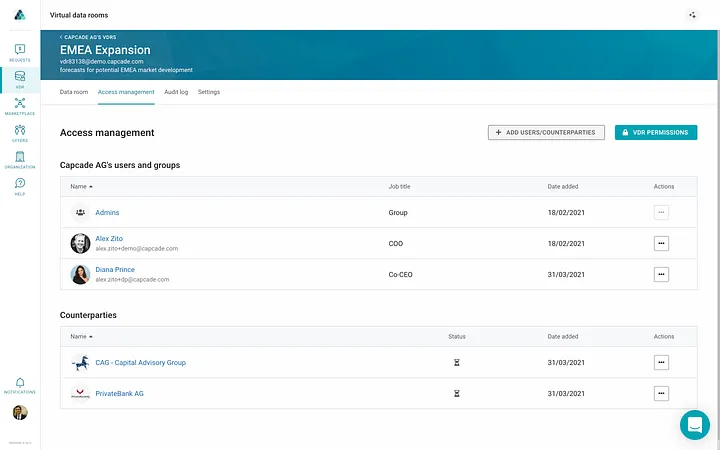Open the Alex Zito user link
The width and height of the screenshot is (720, 450).
tap(109, 239)
